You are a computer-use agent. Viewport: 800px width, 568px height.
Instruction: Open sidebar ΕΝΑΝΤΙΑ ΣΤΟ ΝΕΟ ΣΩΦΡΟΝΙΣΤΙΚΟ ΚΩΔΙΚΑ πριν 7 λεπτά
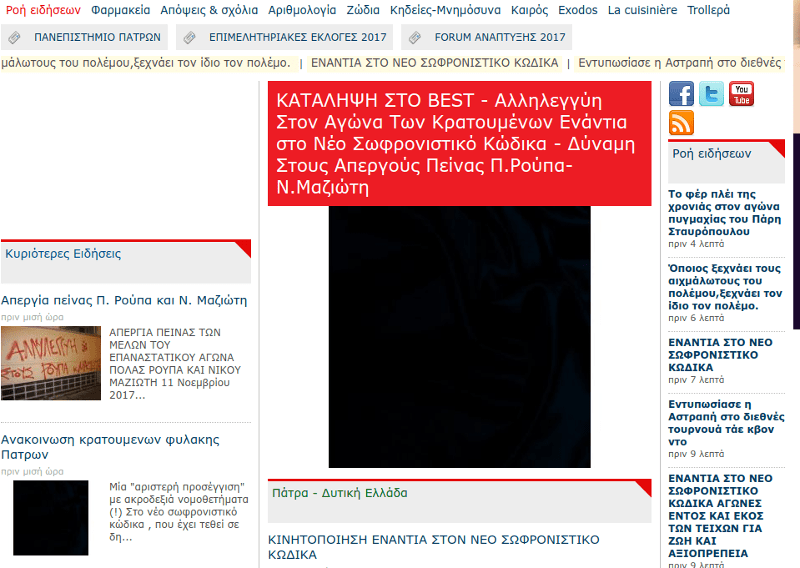click(720, 355)
